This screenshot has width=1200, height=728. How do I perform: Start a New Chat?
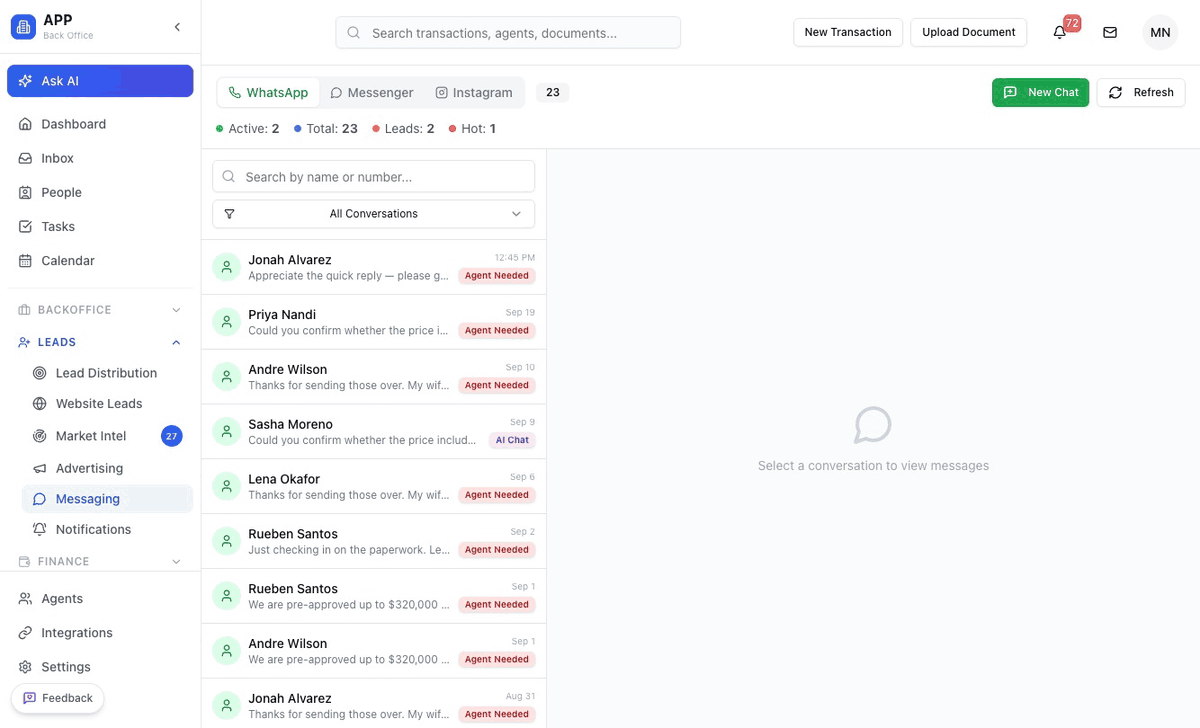point(1040,92)
